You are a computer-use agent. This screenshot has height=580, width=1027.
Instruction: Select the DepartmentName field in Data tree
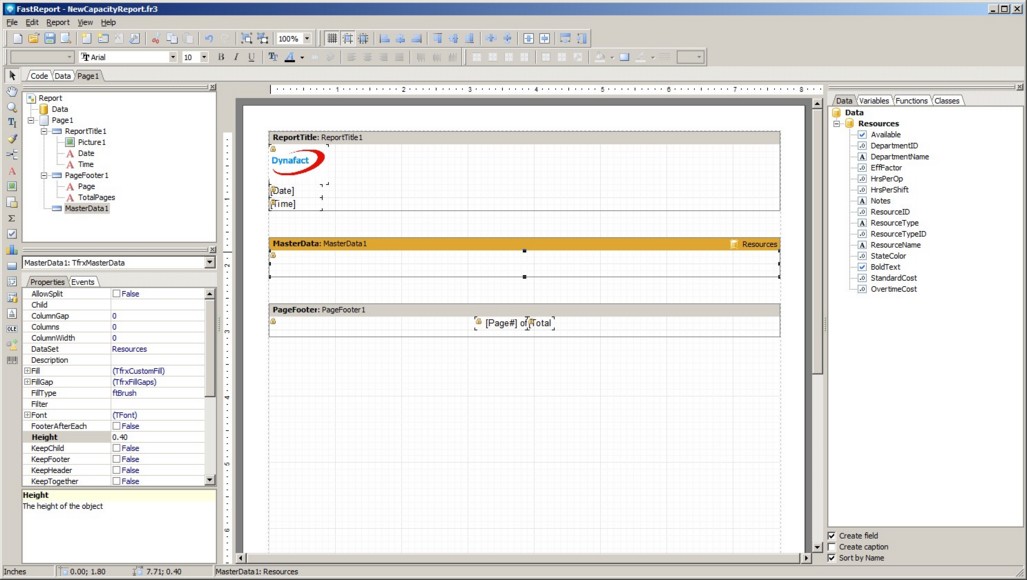click(x=899, y=157)
